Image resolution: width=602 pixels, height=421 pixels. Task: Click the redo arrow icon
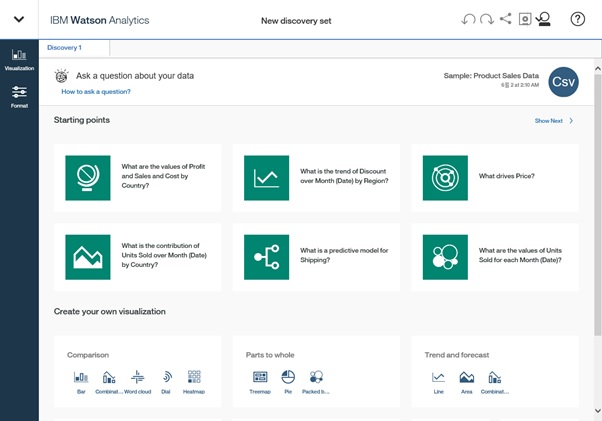(x=486, y=19)
